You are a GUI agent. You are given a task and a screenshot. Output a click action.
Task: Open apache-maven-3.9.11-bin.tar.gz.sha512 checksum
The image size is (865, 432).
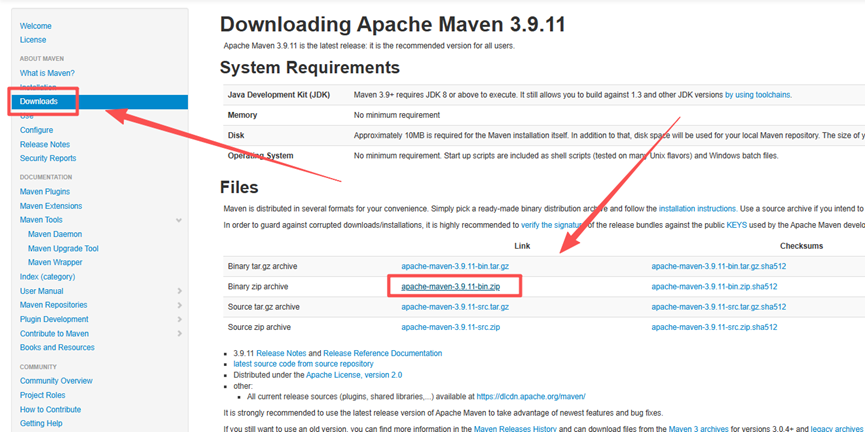(719, 266)
